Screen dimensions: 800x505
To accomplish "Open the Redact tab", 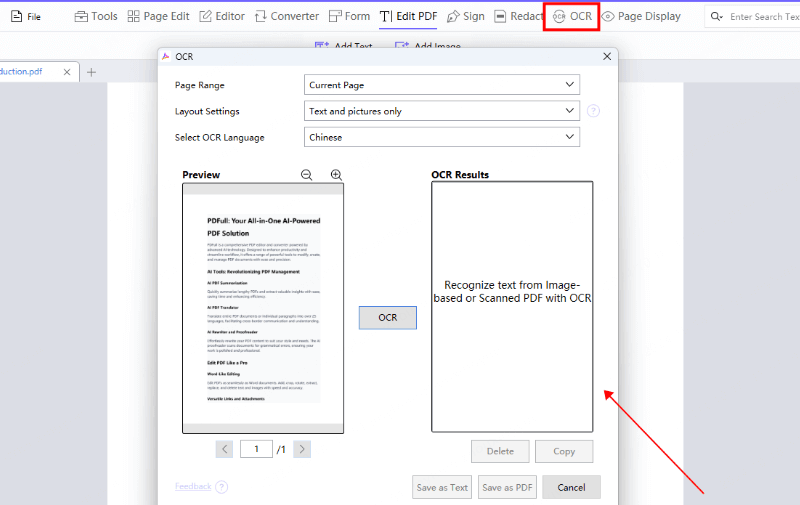I will (x=518, y=16).
